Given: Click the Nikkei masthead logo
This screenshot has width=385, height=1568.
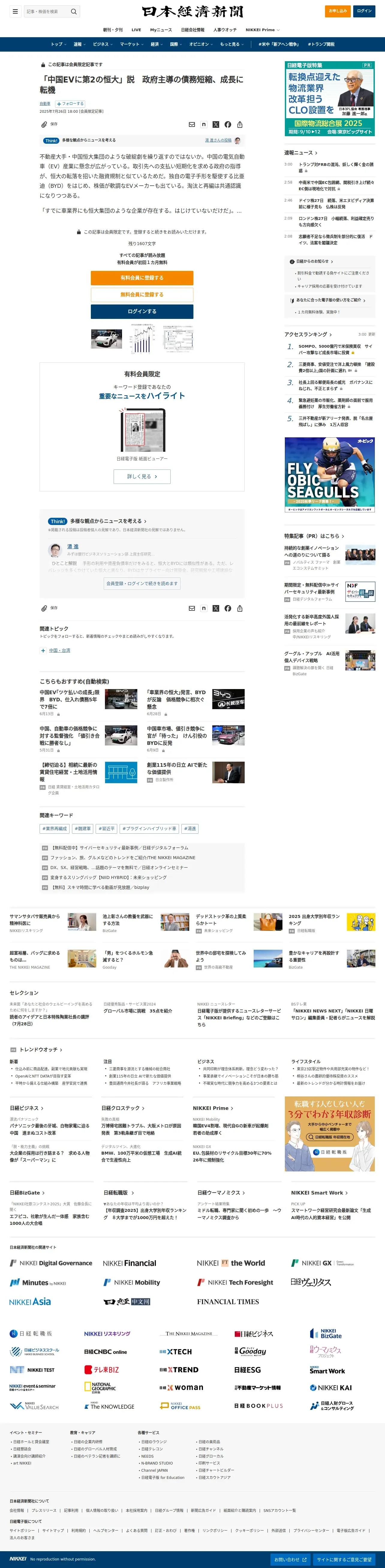Looking at the screenshot, I should point(192,12).
